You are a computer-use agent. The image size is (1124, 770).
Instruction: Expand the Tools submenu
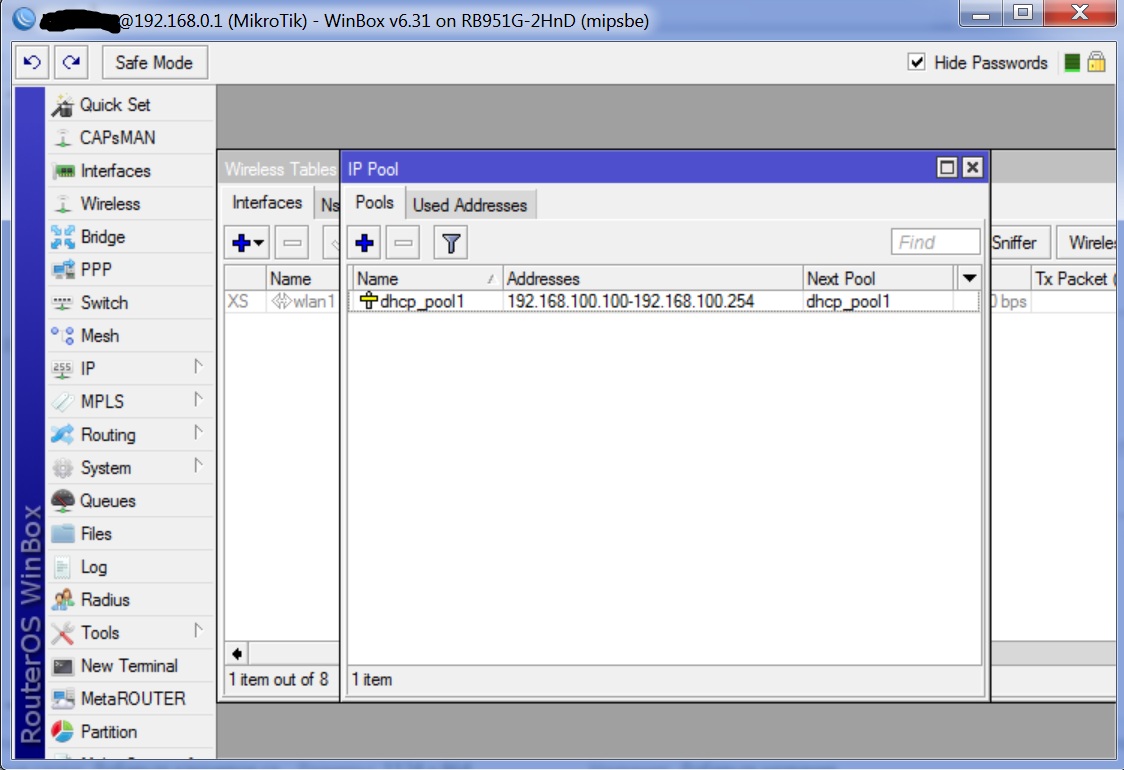199,631
